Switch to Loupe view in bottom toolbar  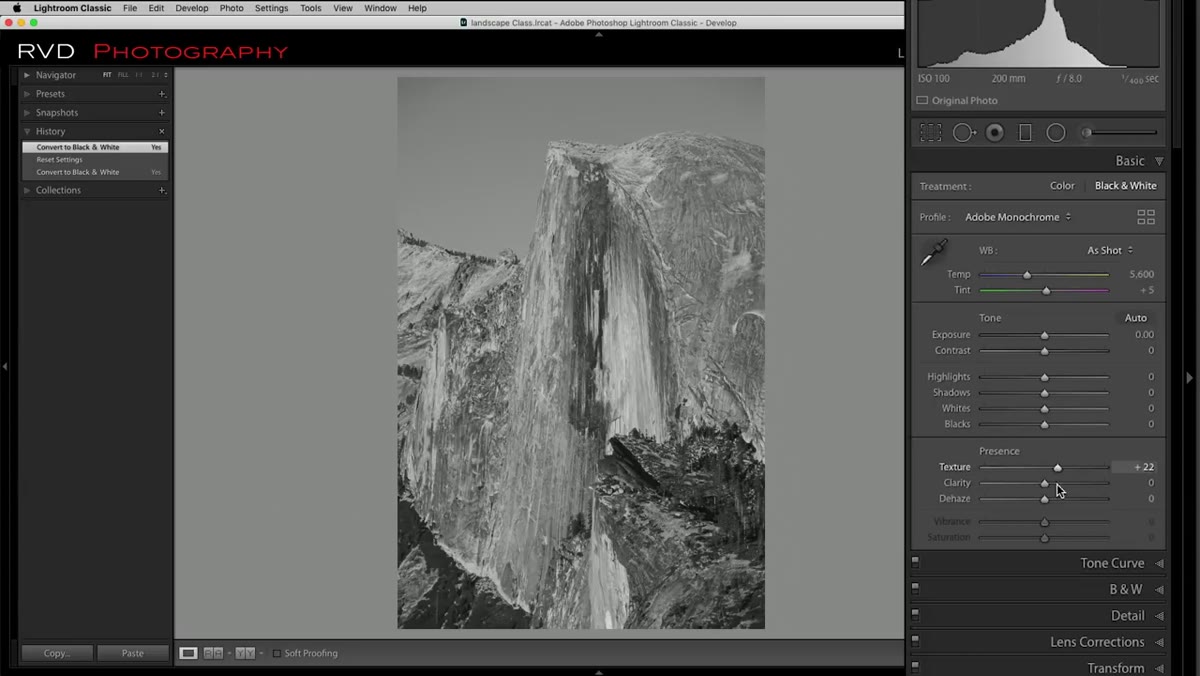pos(188,653)
